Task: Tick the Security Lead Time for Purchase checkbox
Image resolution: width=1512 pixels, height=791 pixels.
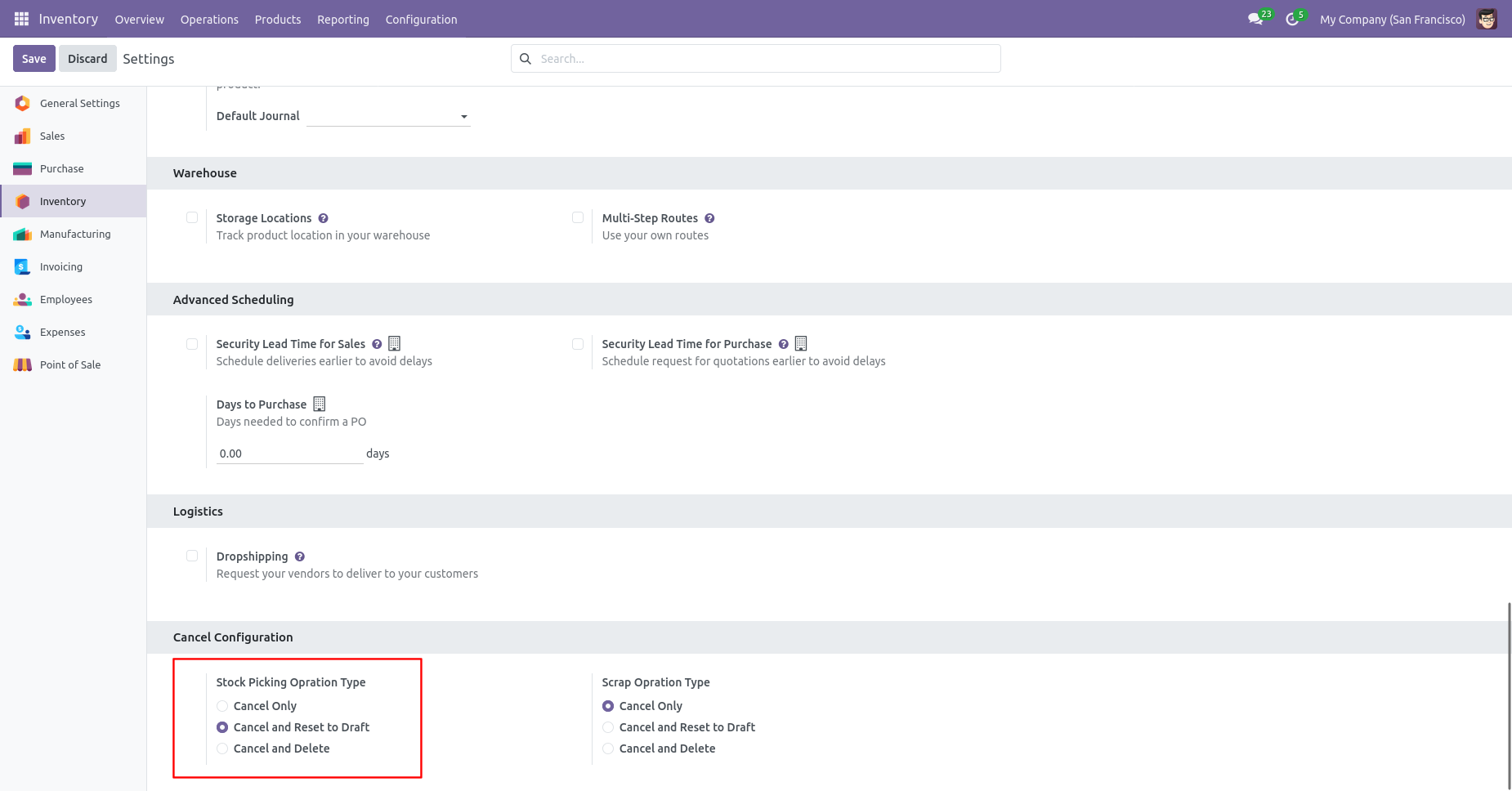Action: coord(578,344)
